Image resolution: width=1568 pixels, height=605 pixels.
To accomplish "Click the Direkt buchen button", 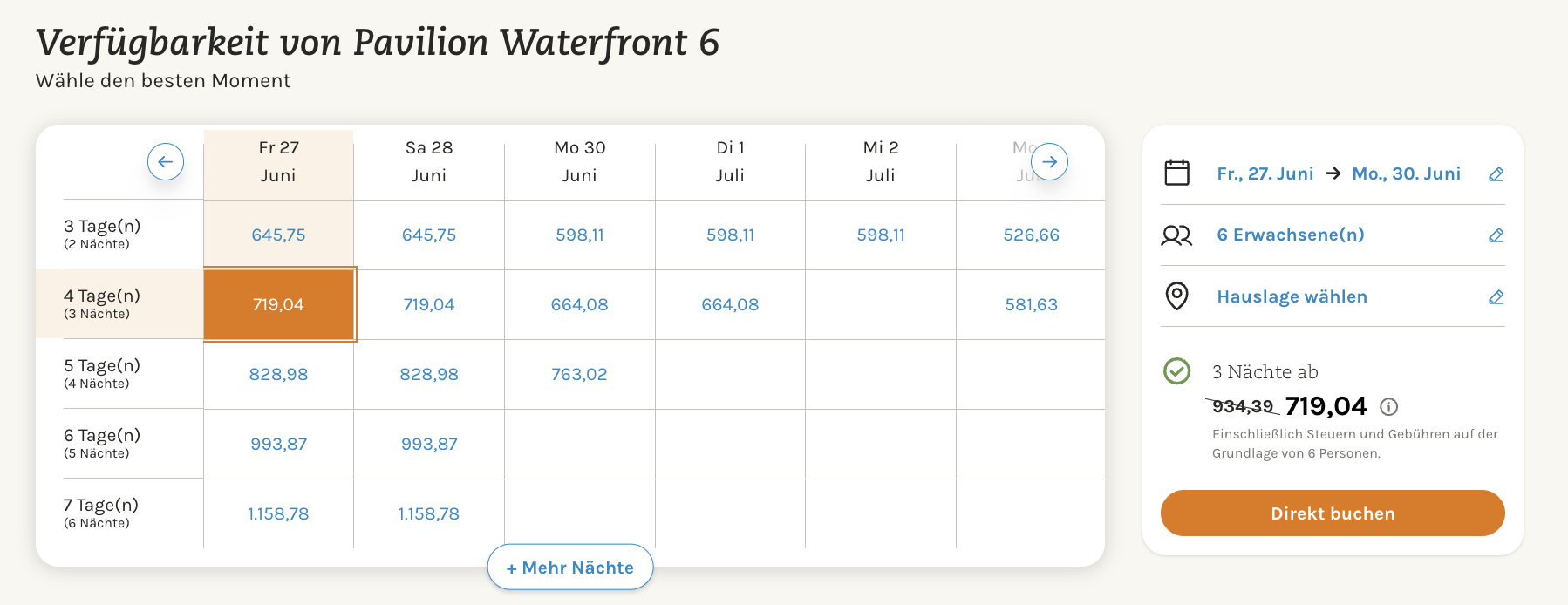I will click(x=1333, y=513).
